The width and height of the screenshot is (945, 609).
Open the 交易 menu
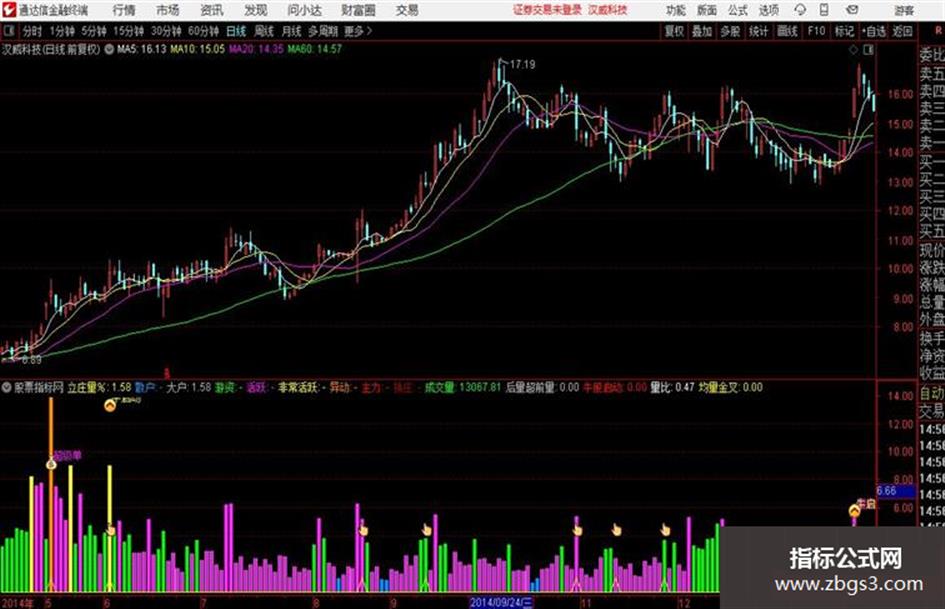point(407,10)
